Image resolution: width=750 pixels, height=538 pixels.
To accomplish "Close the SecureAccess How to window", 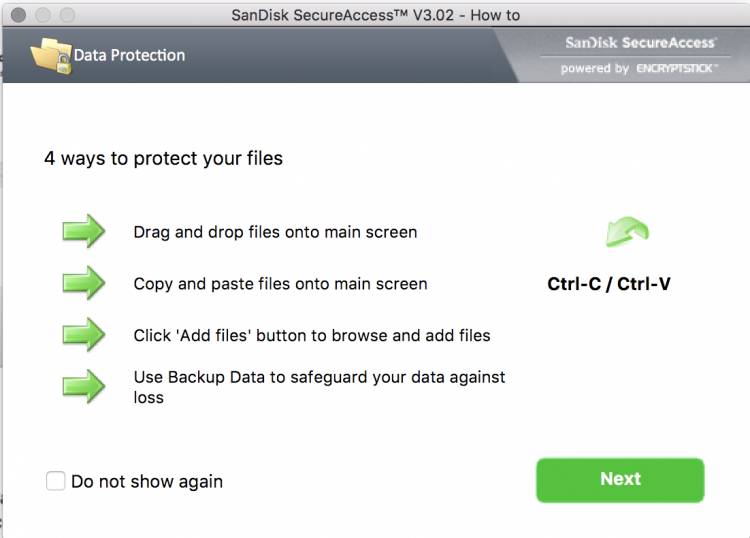I will pos(18,15).
